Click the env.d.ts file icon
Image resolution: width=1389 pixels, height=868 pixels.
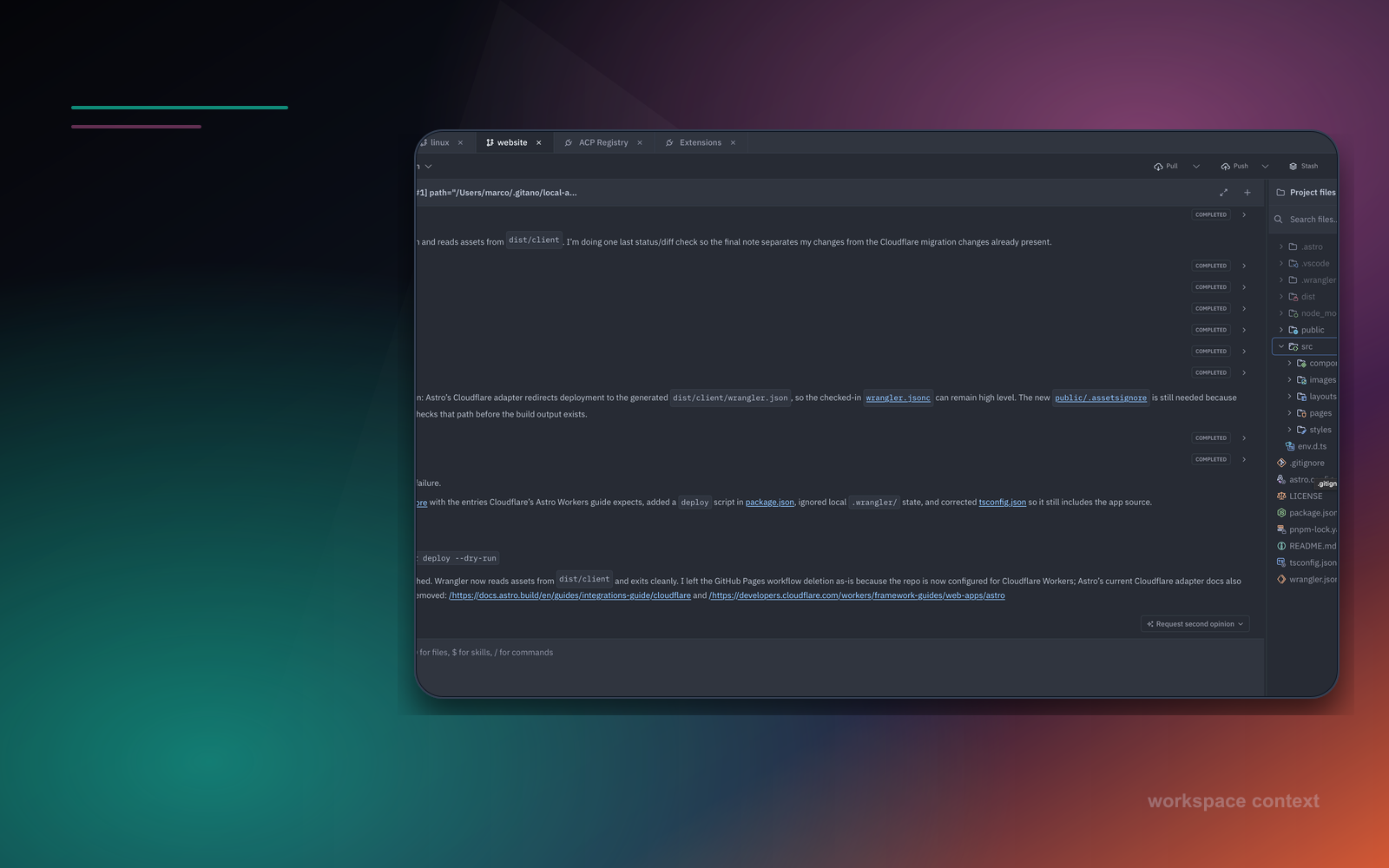tap(1290, 446)
